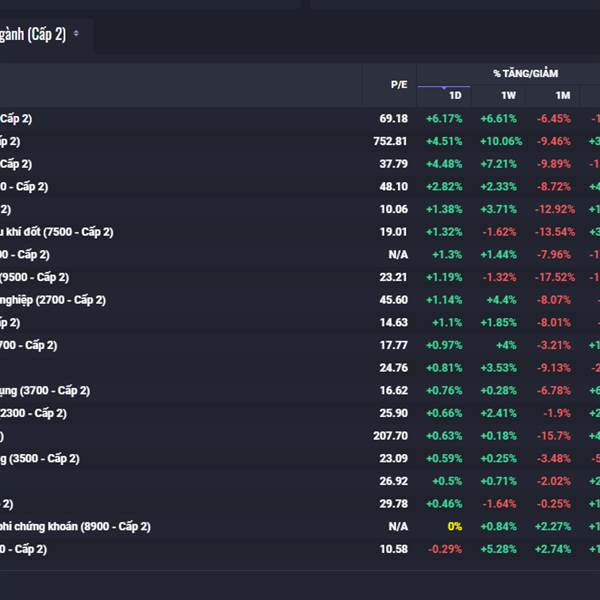Click the red -0.29% 1D value
Screen dimensions: 600x600
(445, 549)
